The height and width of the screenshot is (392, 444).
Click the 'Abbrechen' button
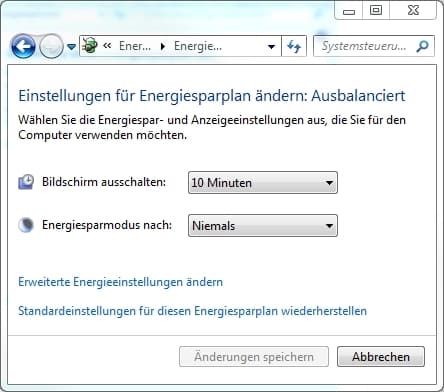[381, 357]
